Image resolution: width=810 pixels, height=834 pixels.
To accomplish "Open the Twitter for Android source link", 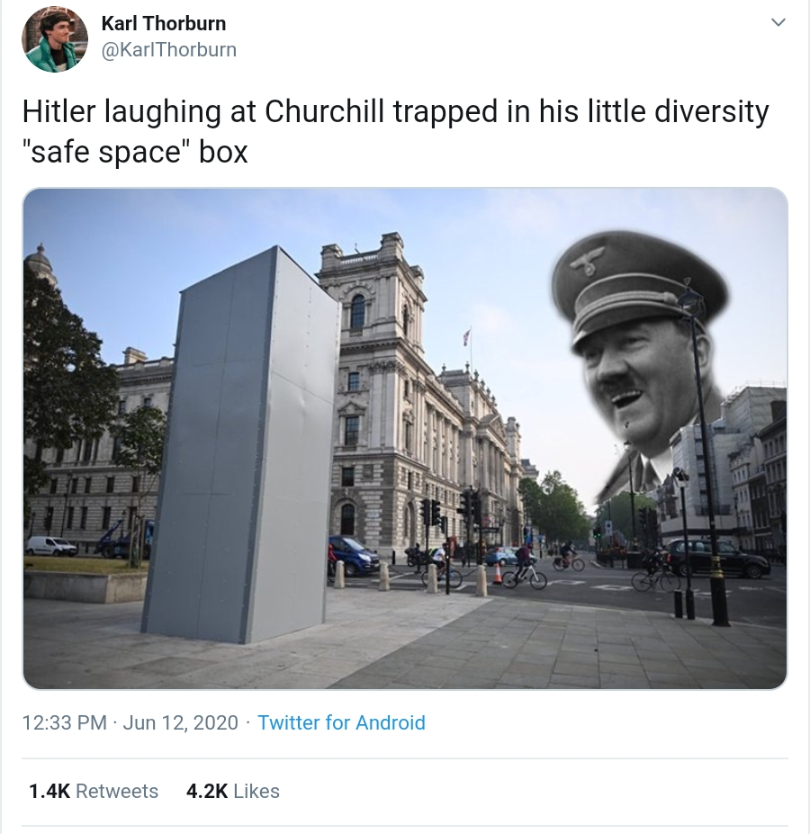I will (341, 723).
